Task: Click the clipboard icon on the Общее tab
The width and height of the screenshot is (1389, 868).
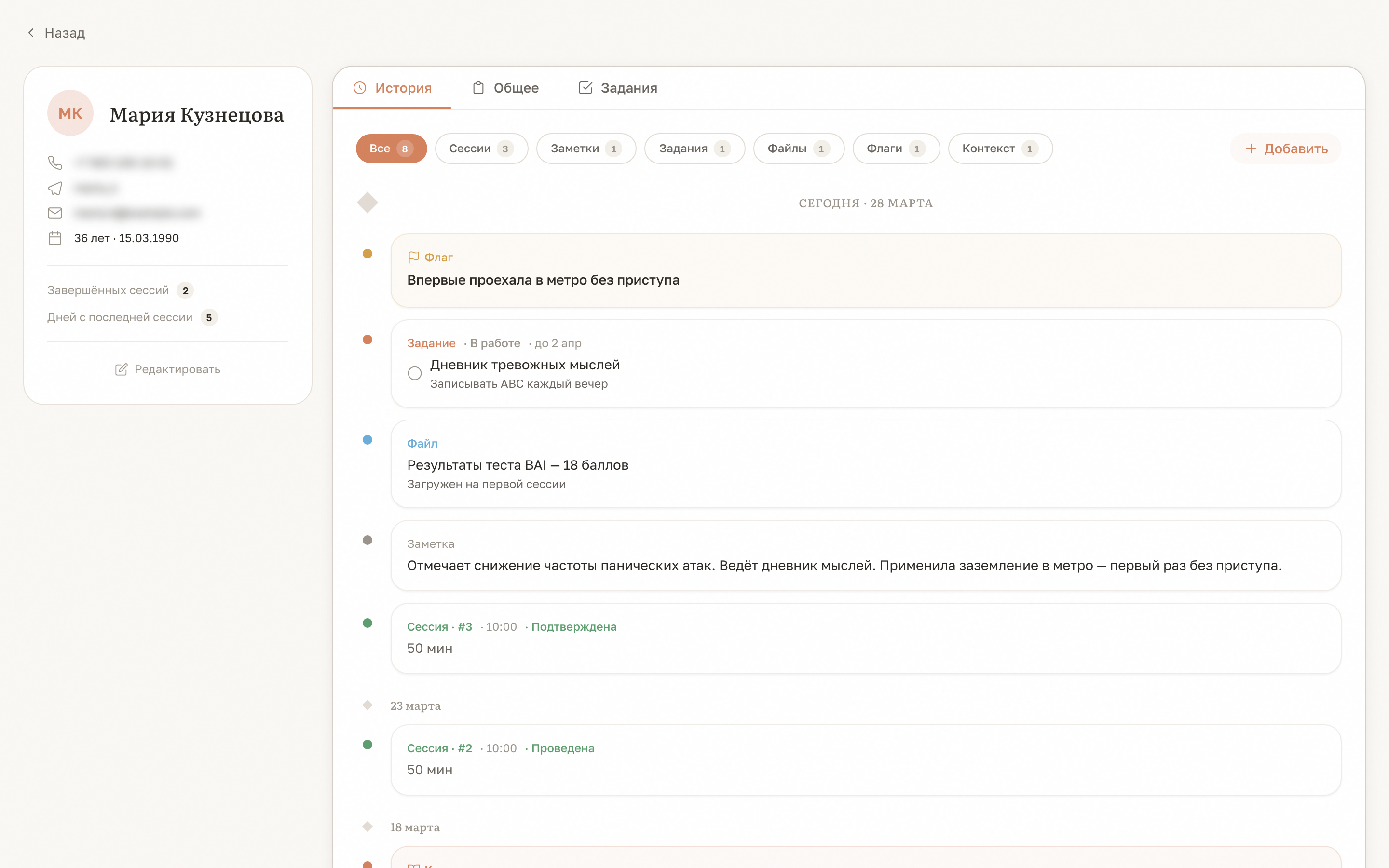Action: [478, 88]
